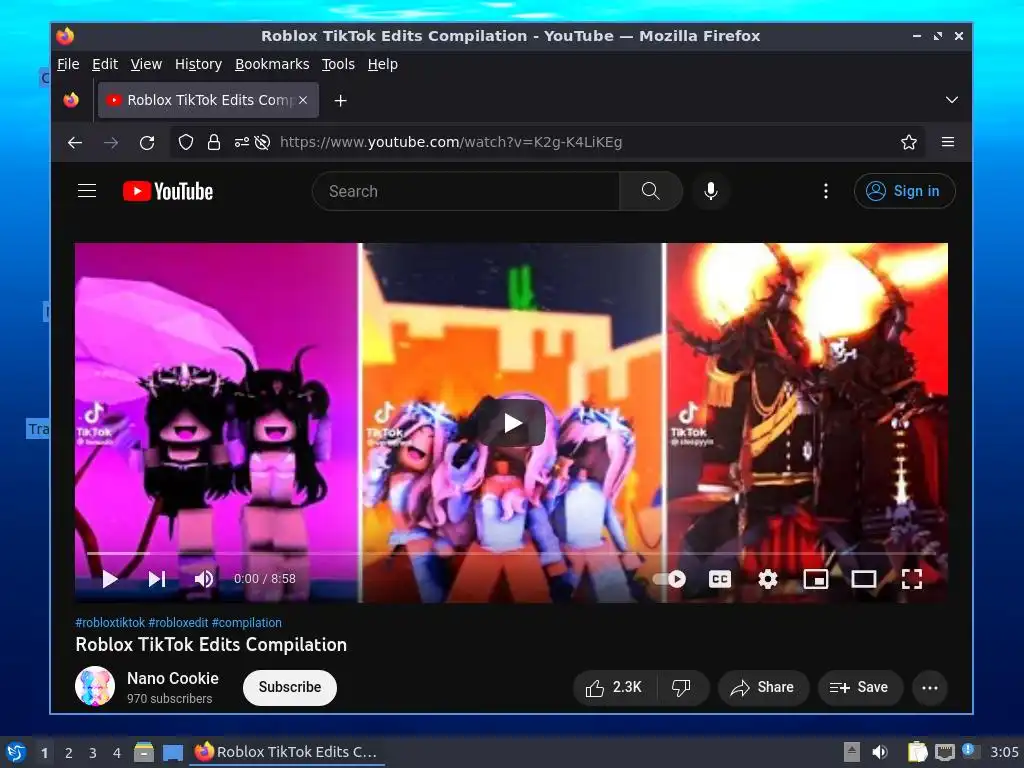The width and height of the screenshot is (1024, 768).
Task: Subscribe to Nano Cookie
Action: tap(289, 687)
